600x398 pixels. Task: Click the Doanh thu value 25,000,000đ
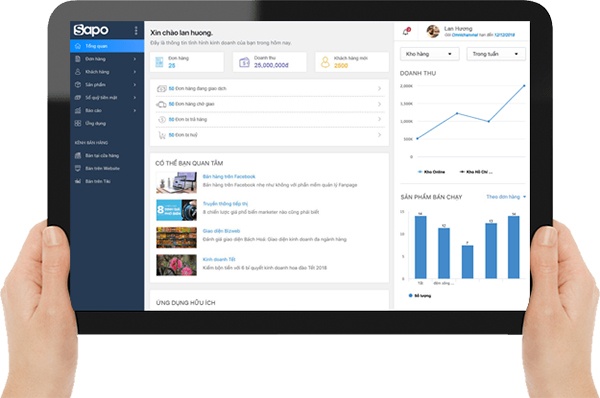(271, 65)
